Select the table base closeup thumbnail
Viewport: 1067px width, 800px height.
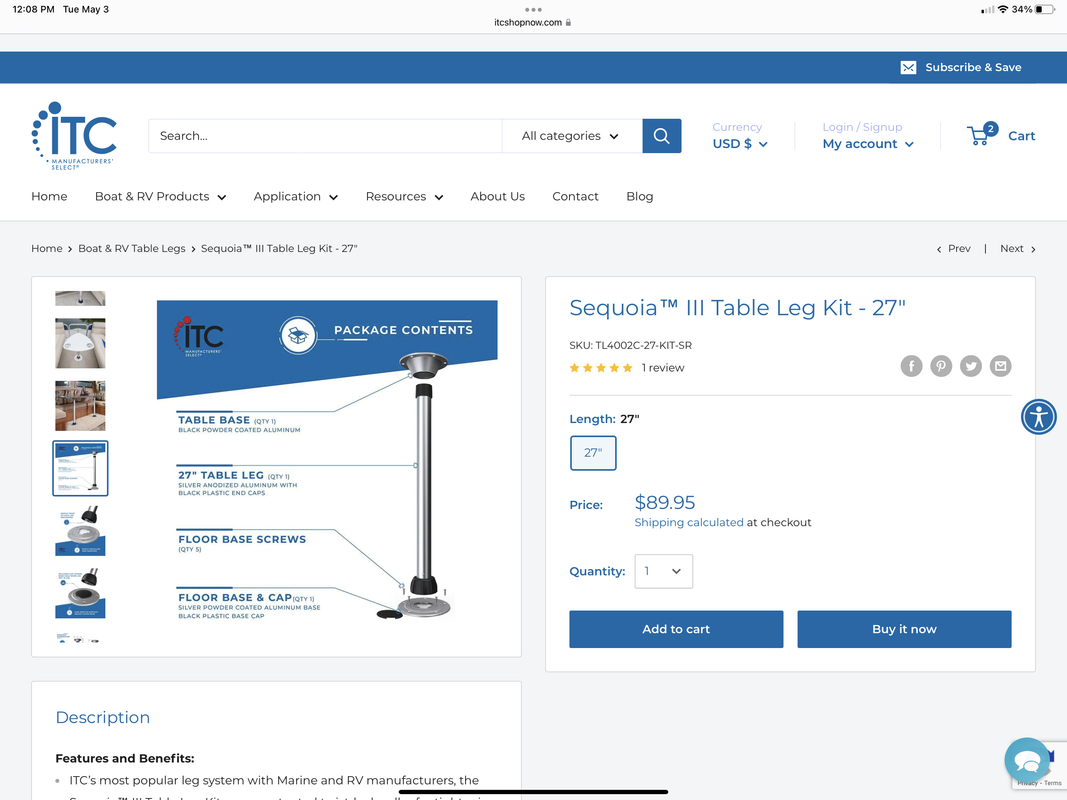[x=80, y=531]
